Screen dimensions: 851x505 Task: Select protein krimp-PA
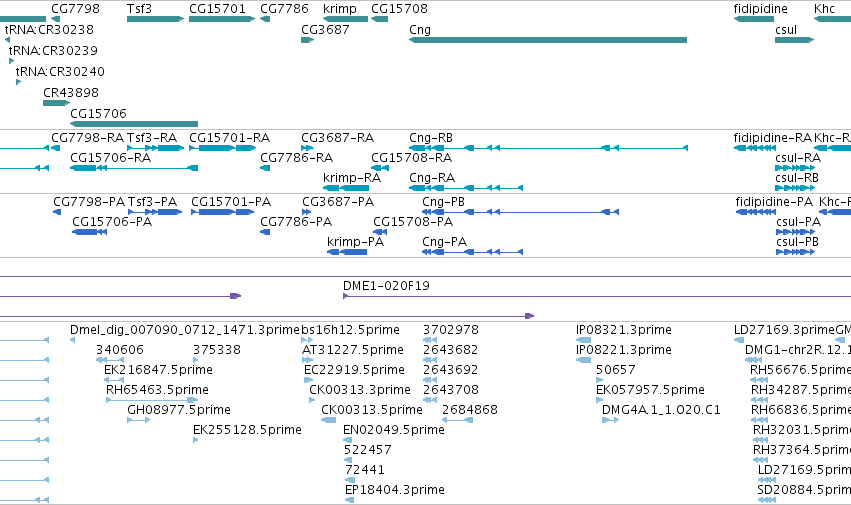point(347,252)
